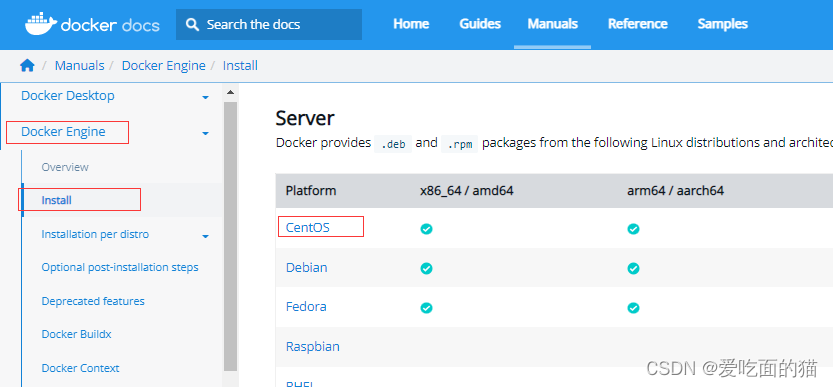Open the Guides navigation tab
Screen dimensions: 833x387
click(480, 24)
